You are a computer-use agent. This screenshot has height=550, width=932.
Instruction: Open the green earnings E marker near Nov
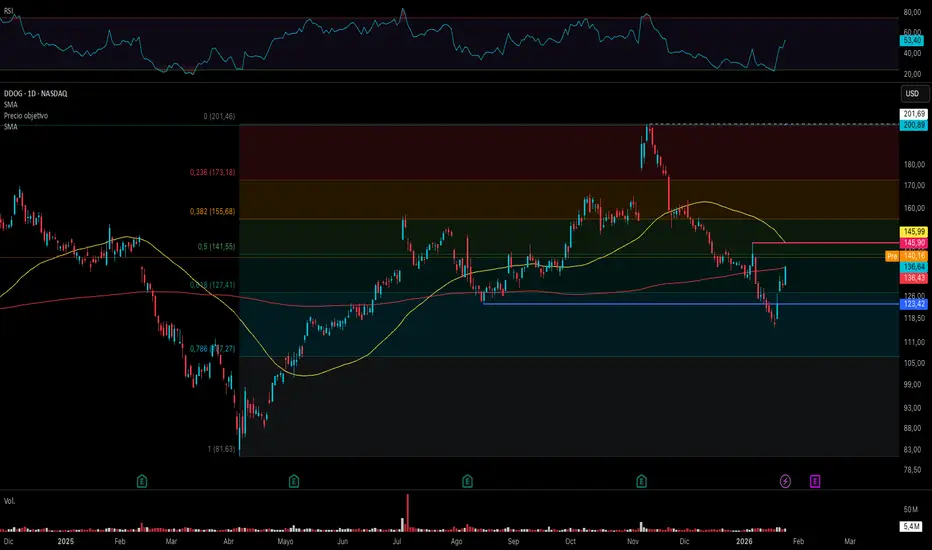641,481
